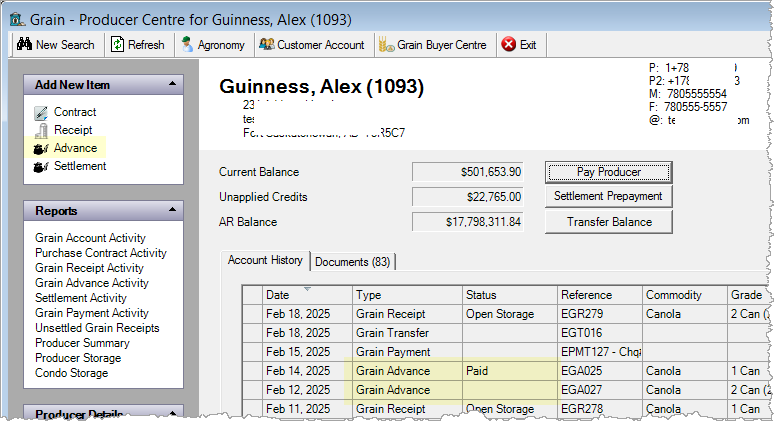The image size is (774, 421).
Task: Click the Refresh icon in toolbar
Action: coord(117,44)
